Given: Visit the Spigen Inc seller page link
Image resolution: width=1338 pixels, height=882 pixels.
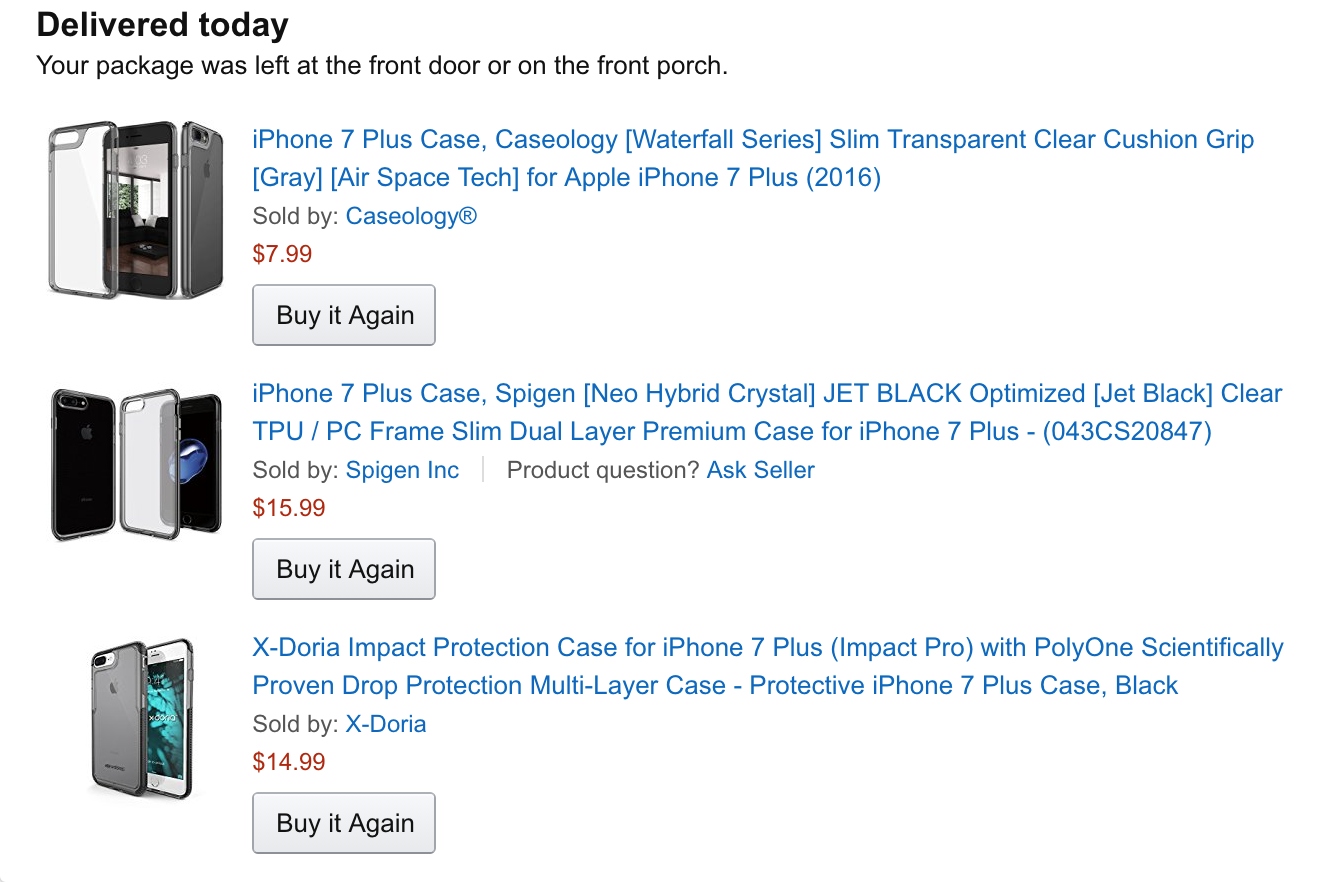Looking at the screenshot, I should click(x=402, y=470).
